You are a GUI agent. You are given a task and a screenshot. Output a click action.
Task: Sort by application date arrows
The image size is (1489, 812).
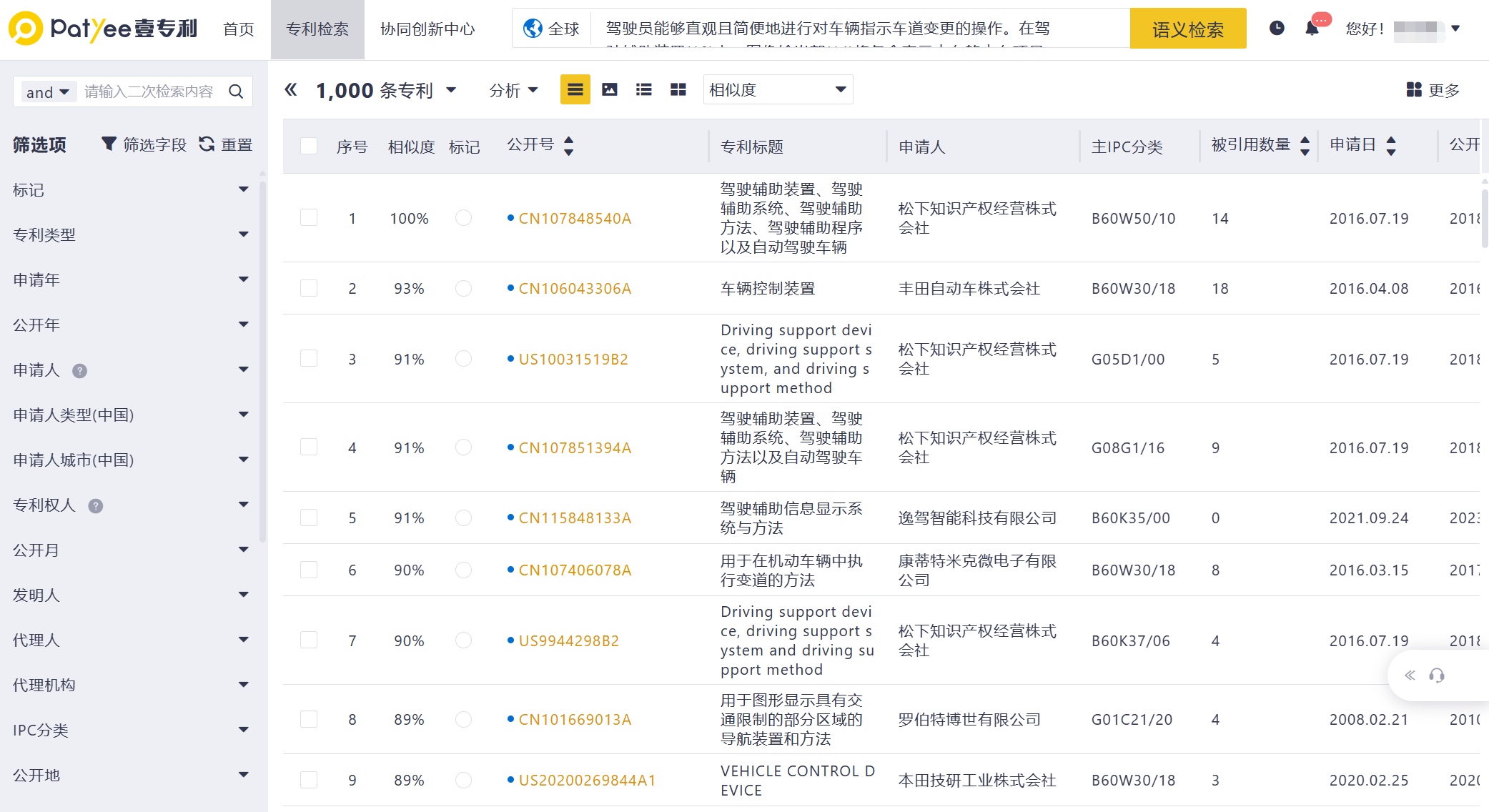pyautogui.click(x=1391, y=146)
